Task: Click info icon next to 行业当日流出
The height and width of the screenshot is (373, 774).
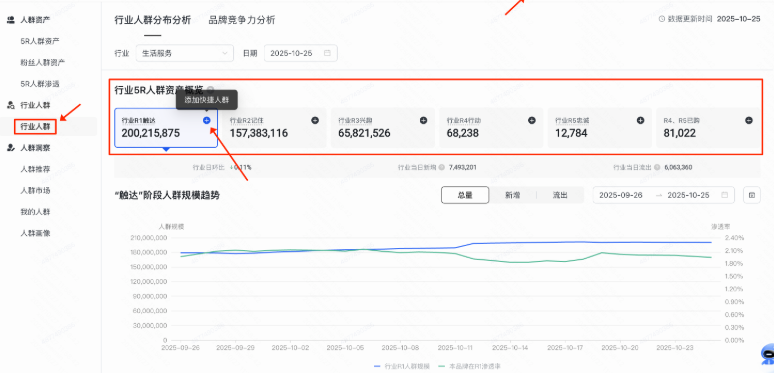Action: point(657,167)
